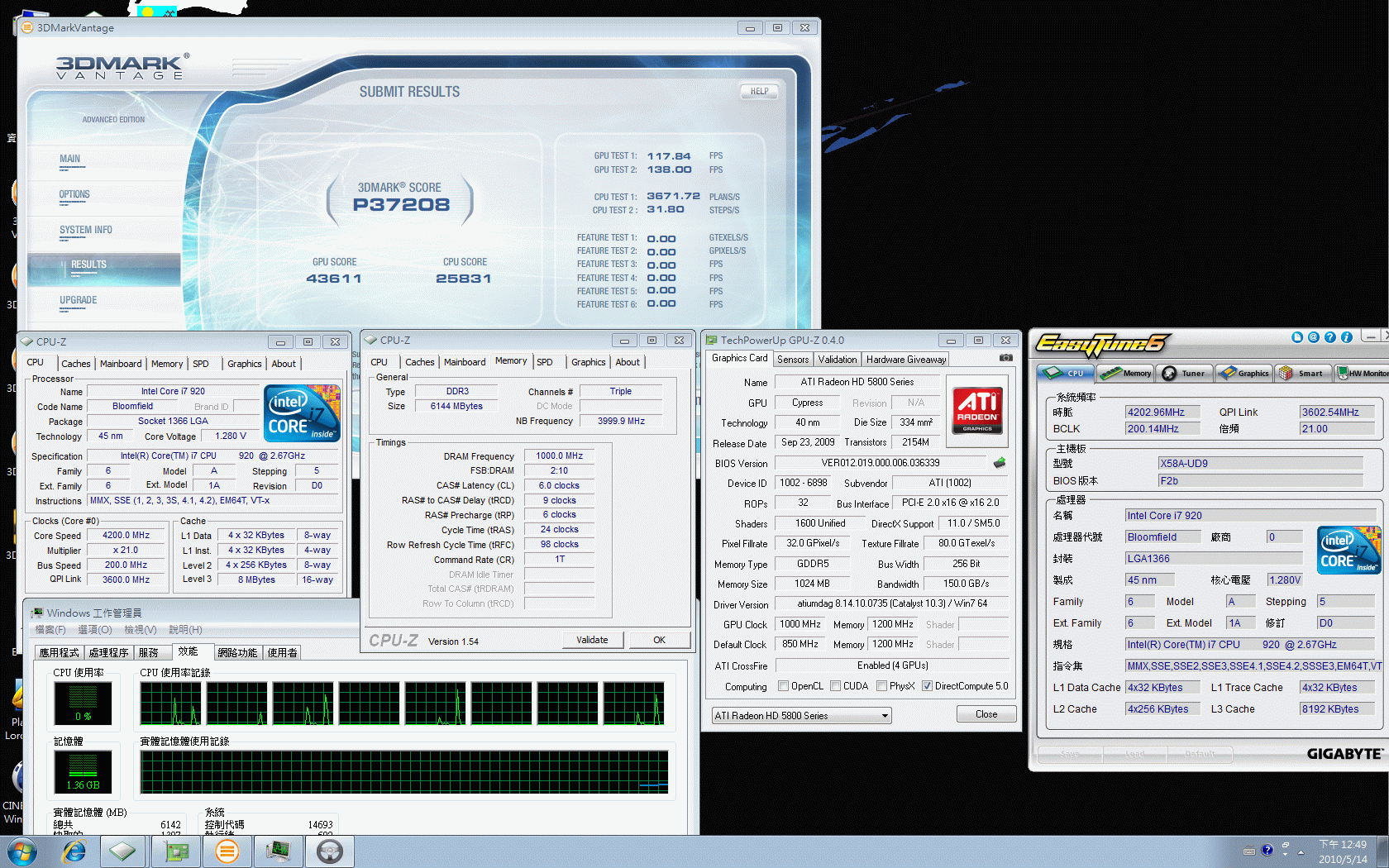
Task: Switch to CPU-Z chip taskbar icon
Action: coord(123,851)
